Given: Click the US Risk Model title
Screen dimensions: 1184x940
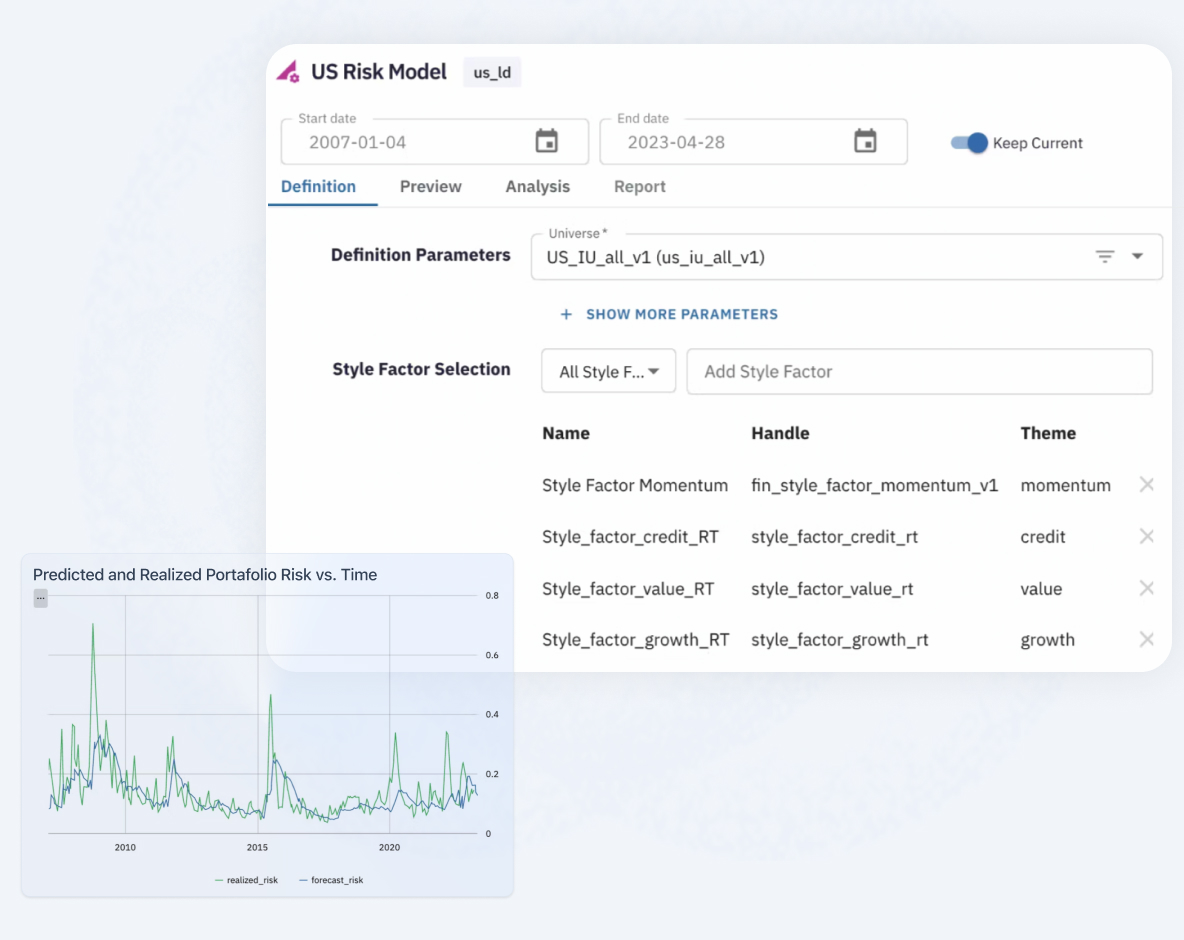Looking at the screenshot, I should click(379, 72).
